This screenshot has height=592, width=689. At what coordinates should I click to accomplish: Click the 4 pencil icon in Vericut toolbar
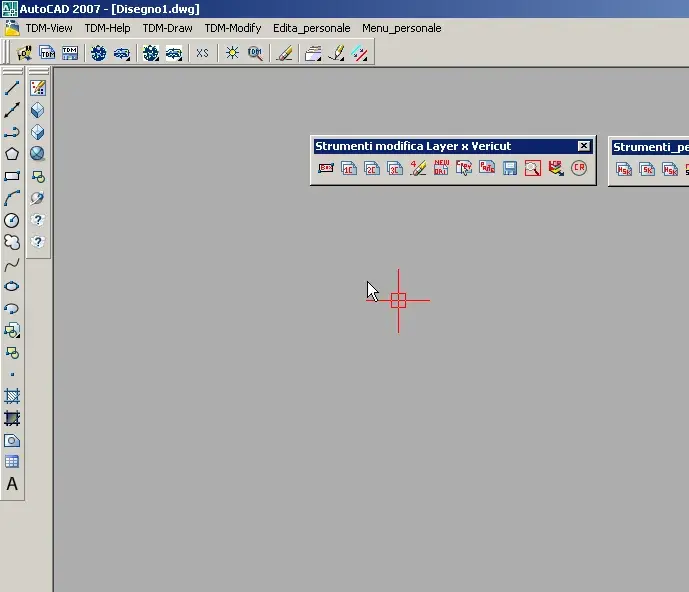tap(418, 168)
